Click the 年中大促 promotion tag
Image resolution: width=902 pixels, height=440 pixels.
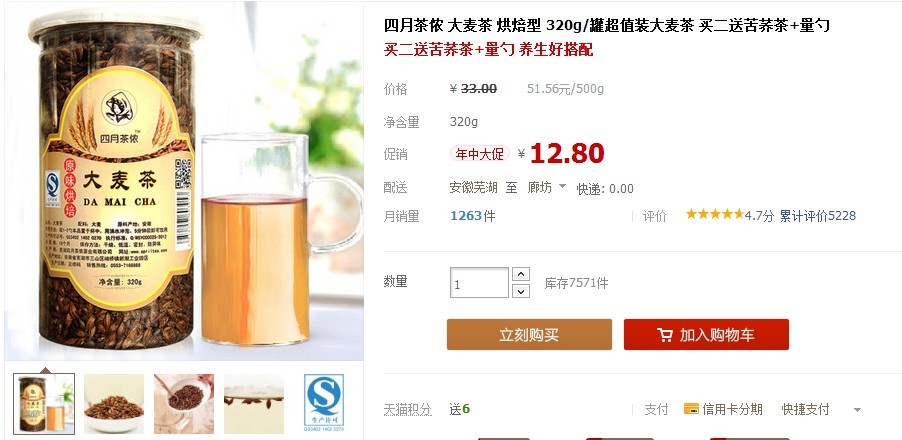480,154
